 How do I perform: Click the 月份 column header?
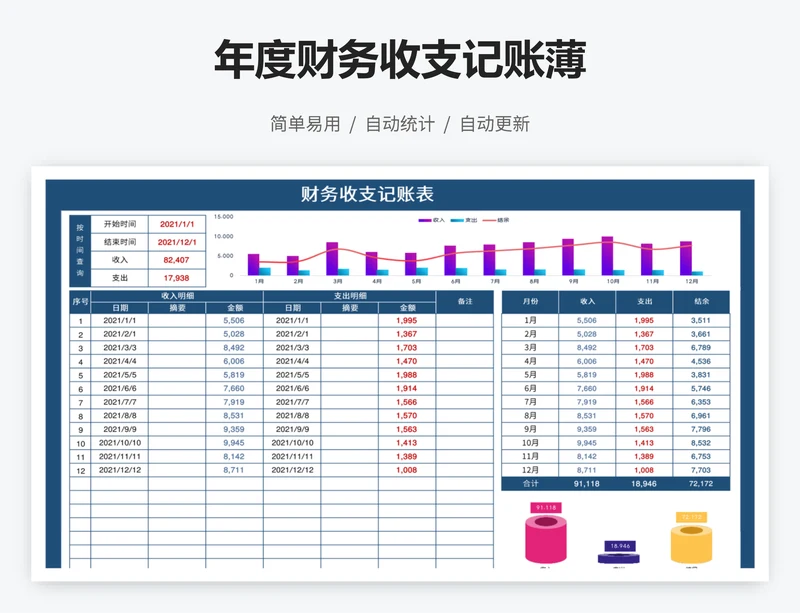(529, 303)
